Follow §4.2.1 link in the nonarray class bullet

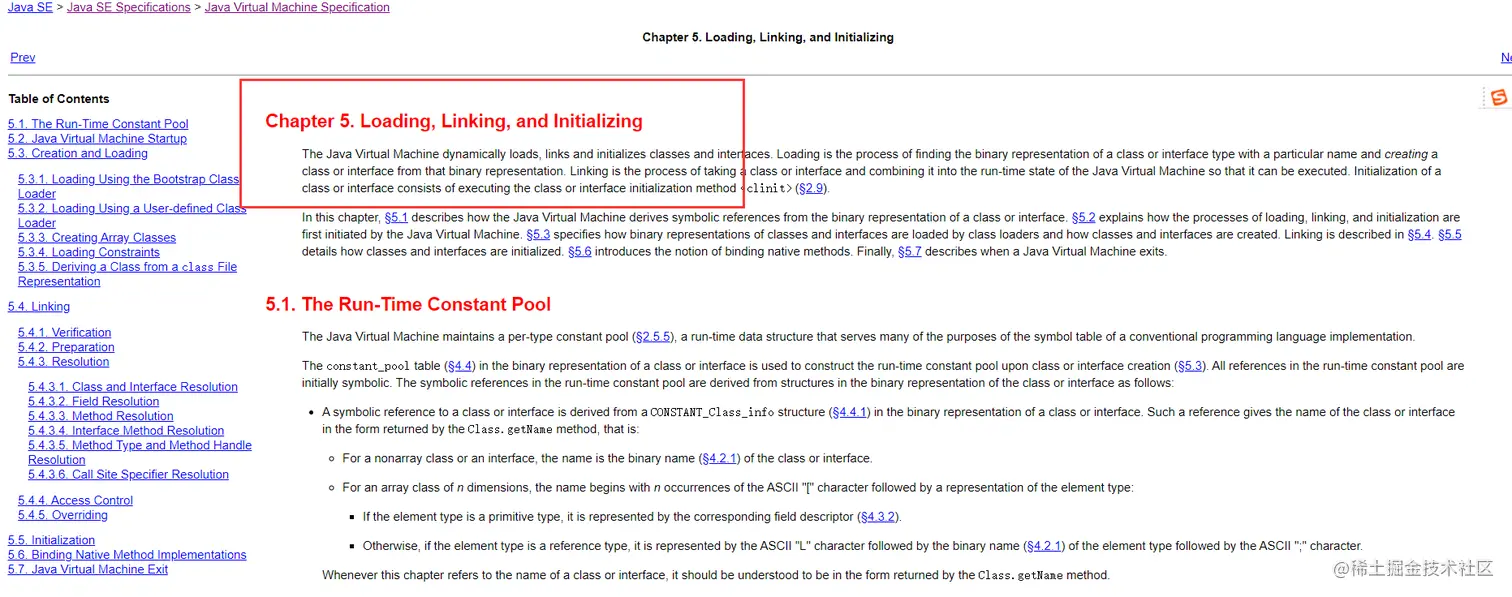point(719,458)
